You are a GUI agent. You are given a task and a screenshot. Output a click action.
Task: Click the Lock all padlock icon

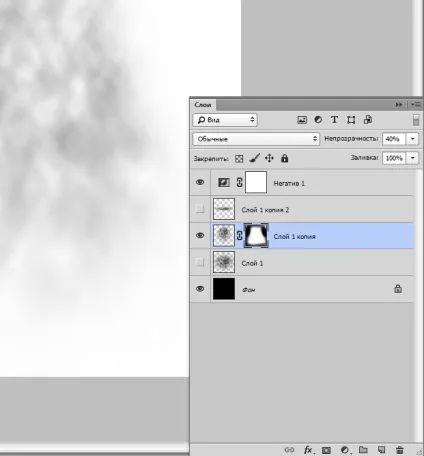pos(284,158)
